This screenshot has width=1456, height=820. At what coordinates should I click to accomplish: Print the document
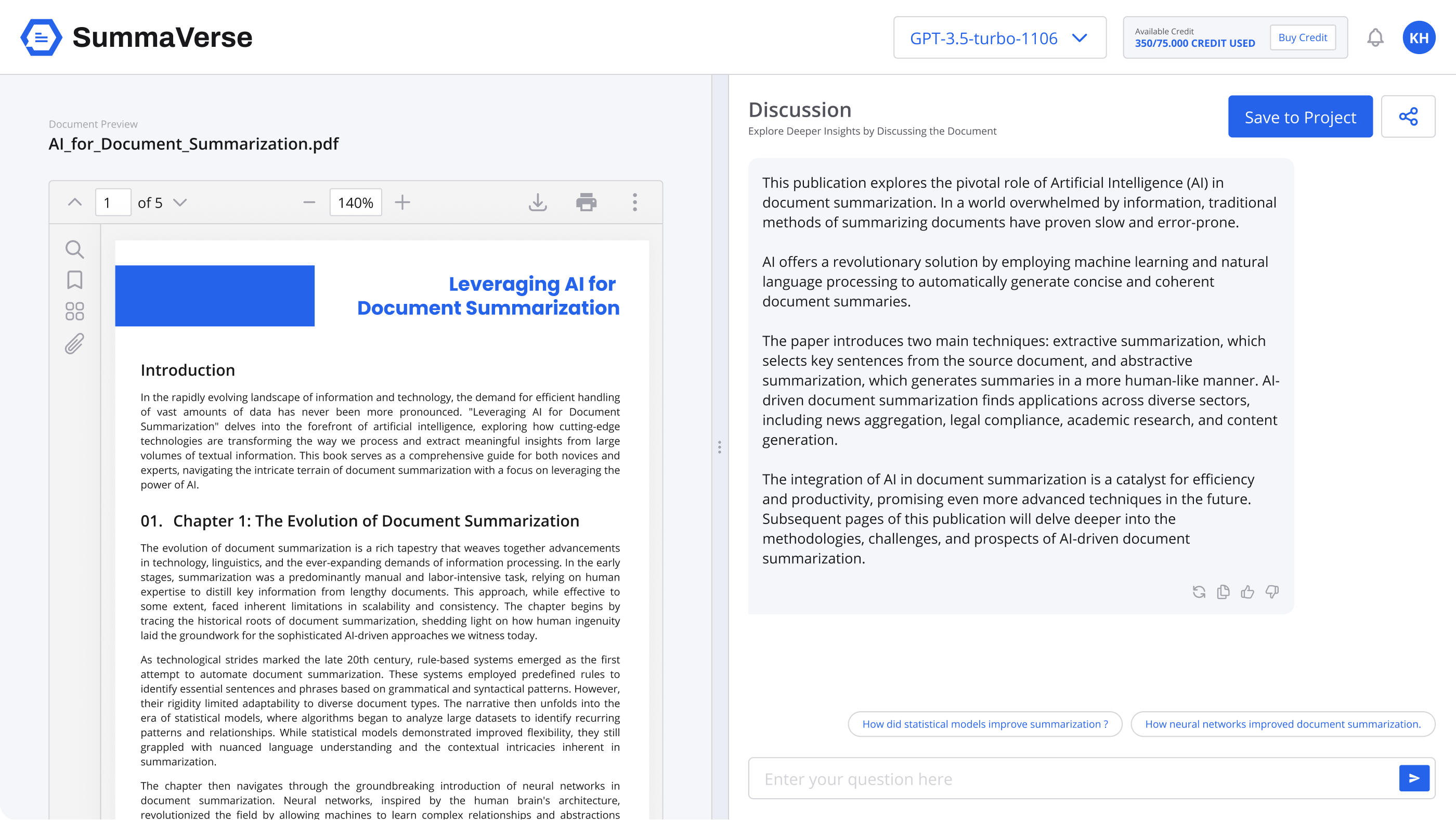(x=586, y=202)
